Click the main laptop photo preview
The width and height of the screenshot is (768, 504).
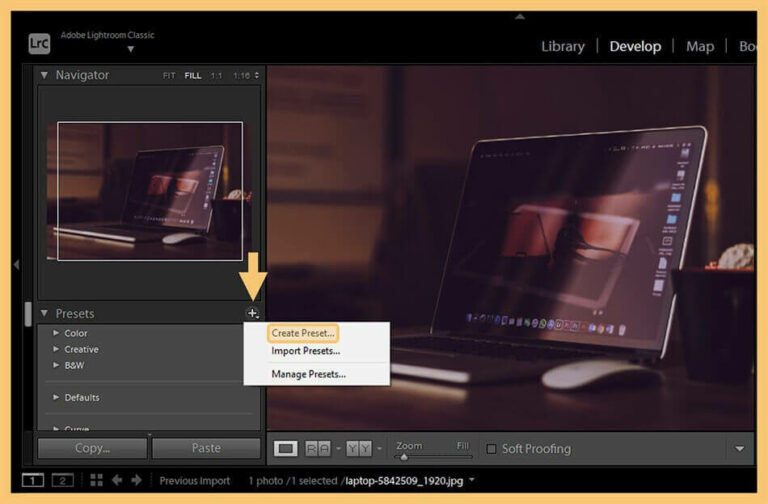(510, 248)
